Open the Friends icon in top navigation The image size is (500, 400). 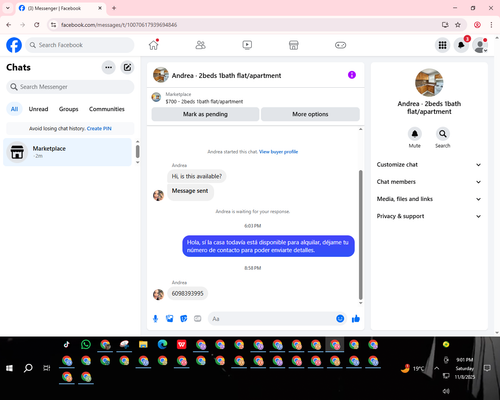click(x=200, y=45)
